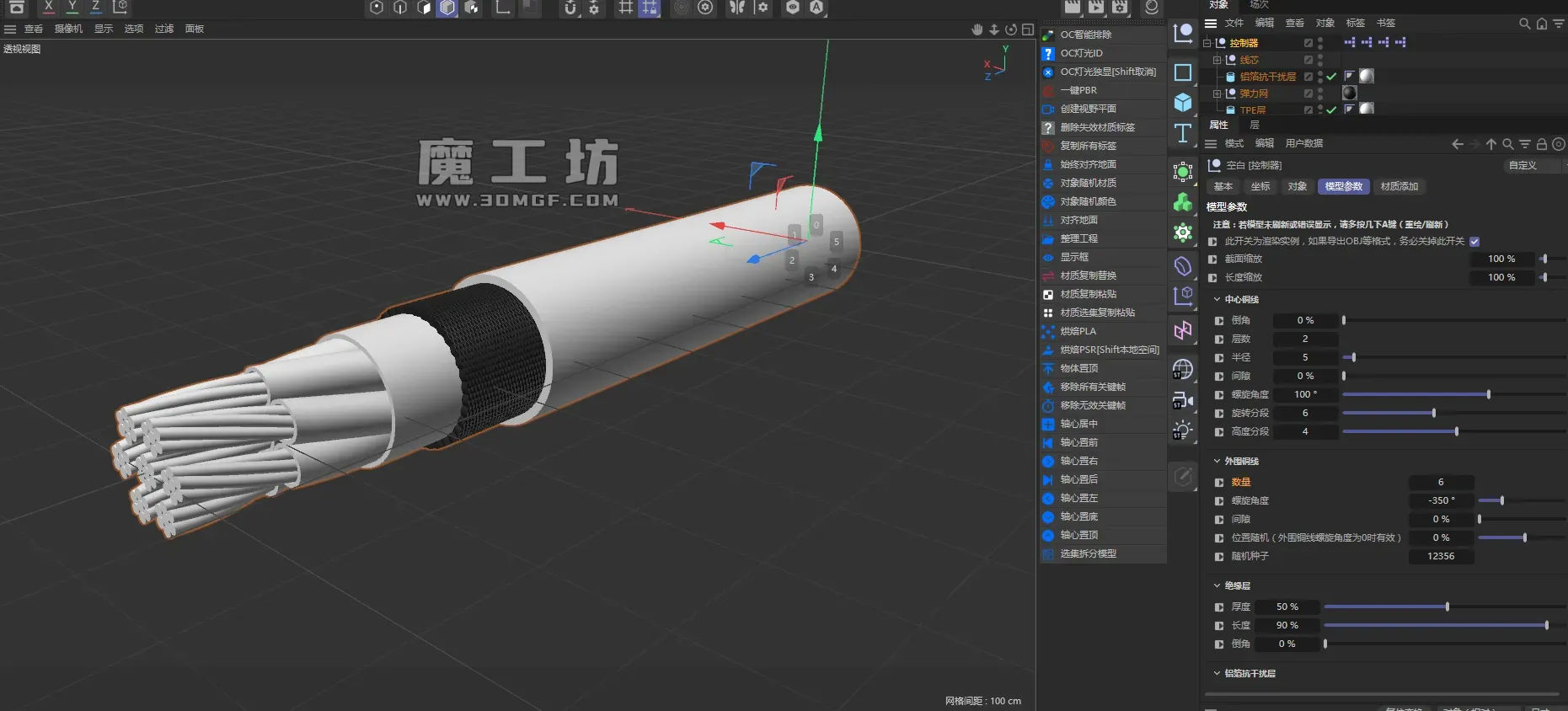Click the Camera object icon in the palette
Screen dimensions: 1568x711
pyautogui.click(x=1183, y=401)
